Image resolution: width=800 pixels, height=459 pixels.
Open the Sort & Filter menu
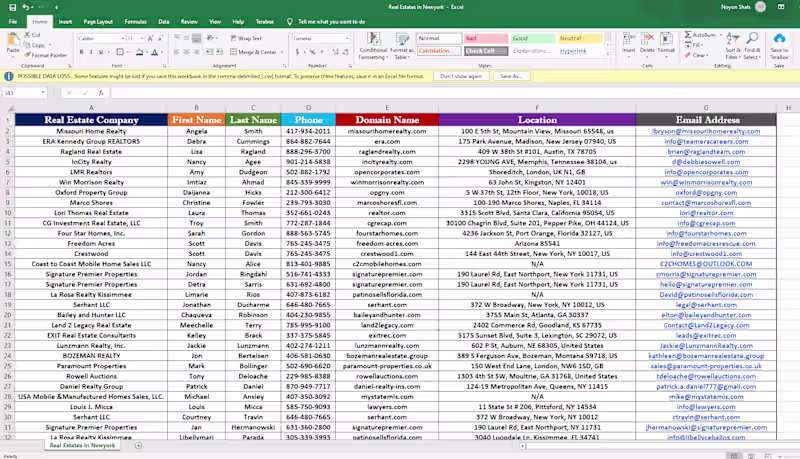[x=732, y=46]
